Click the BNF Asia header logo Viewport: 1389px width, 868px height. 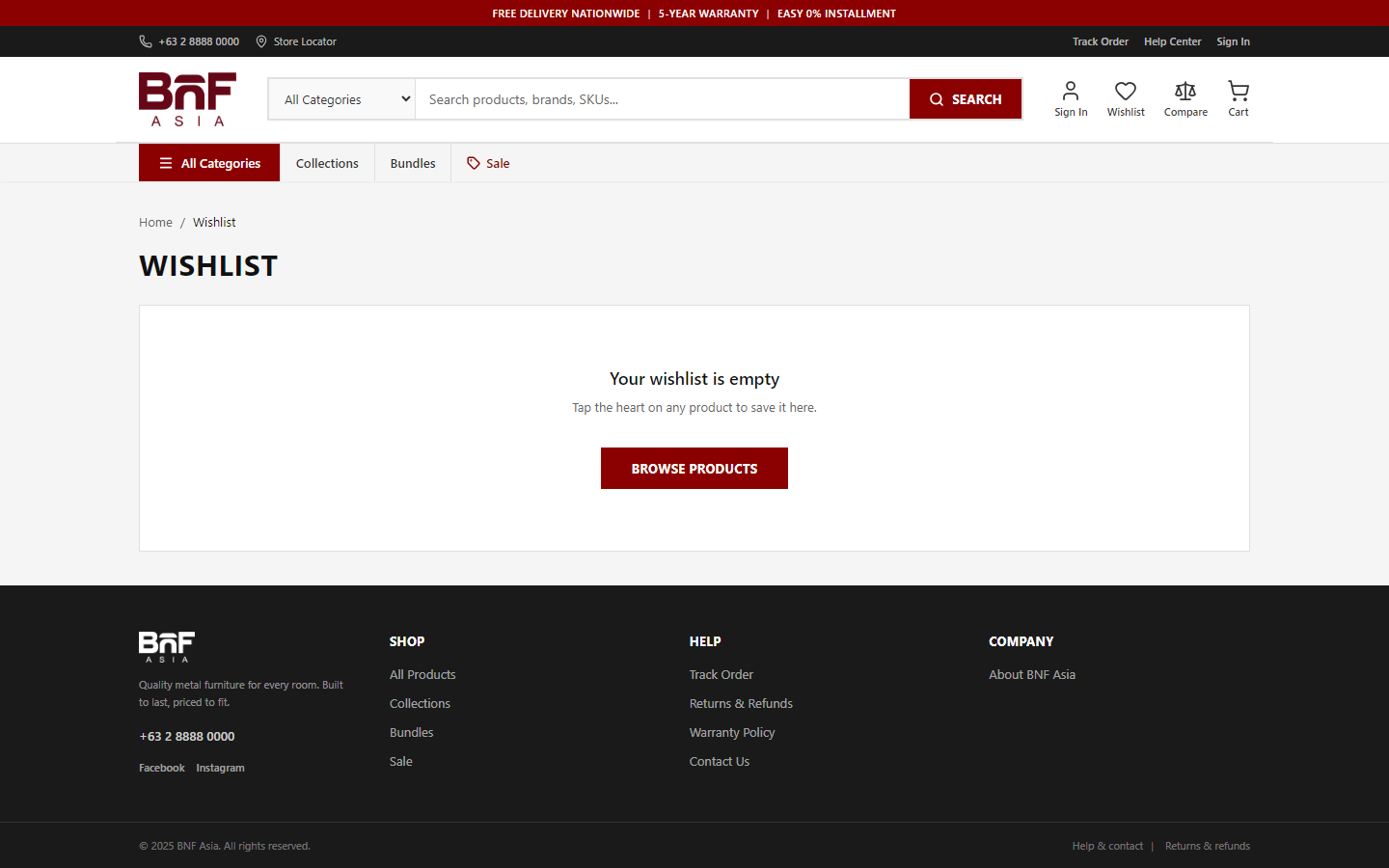(x=187, y=99)
